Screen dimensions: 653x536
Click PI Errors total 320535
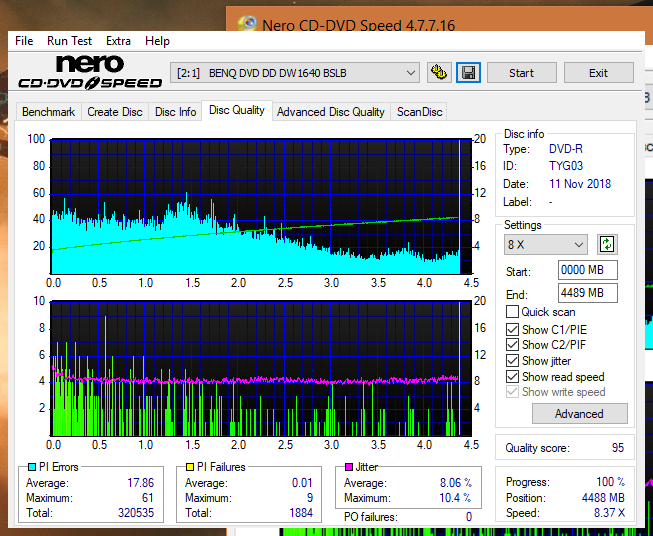point(136,512)
